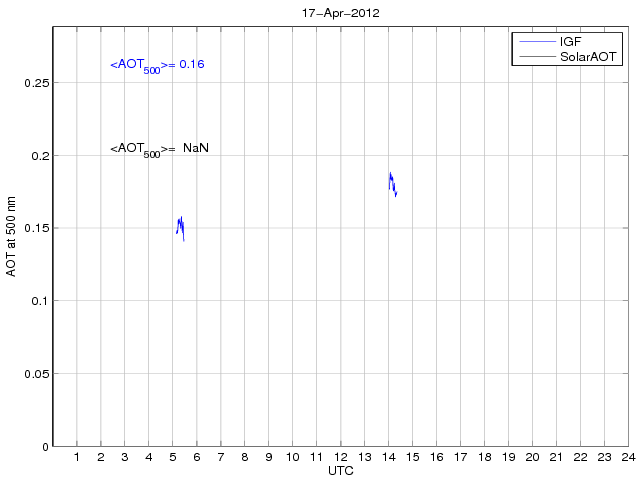Viewport: 640px width, 480px height.
Task: Click x-axis tick label 15
Action: (x=413, y=457)
